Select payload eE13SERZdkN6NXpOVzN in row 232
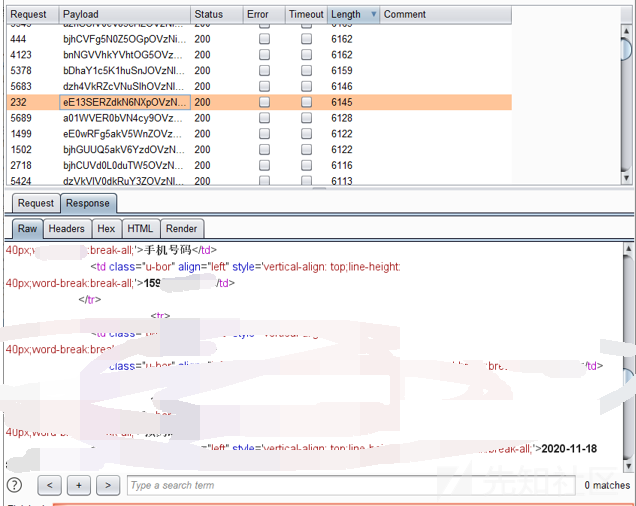The height and width of the screenshot is (506, 636). (x=125, y=102)
